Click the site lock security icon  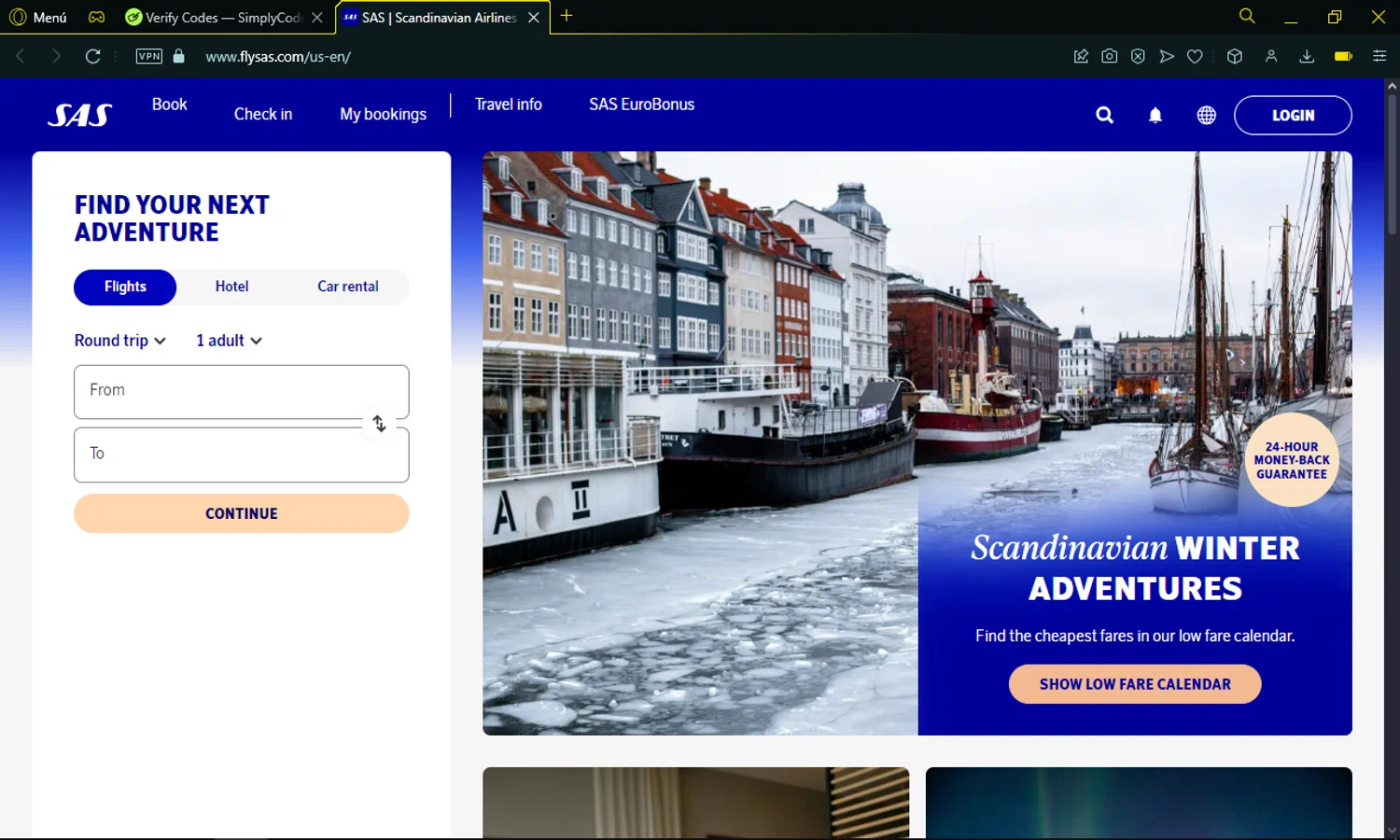pyautogui.click(x=179, y=56)
